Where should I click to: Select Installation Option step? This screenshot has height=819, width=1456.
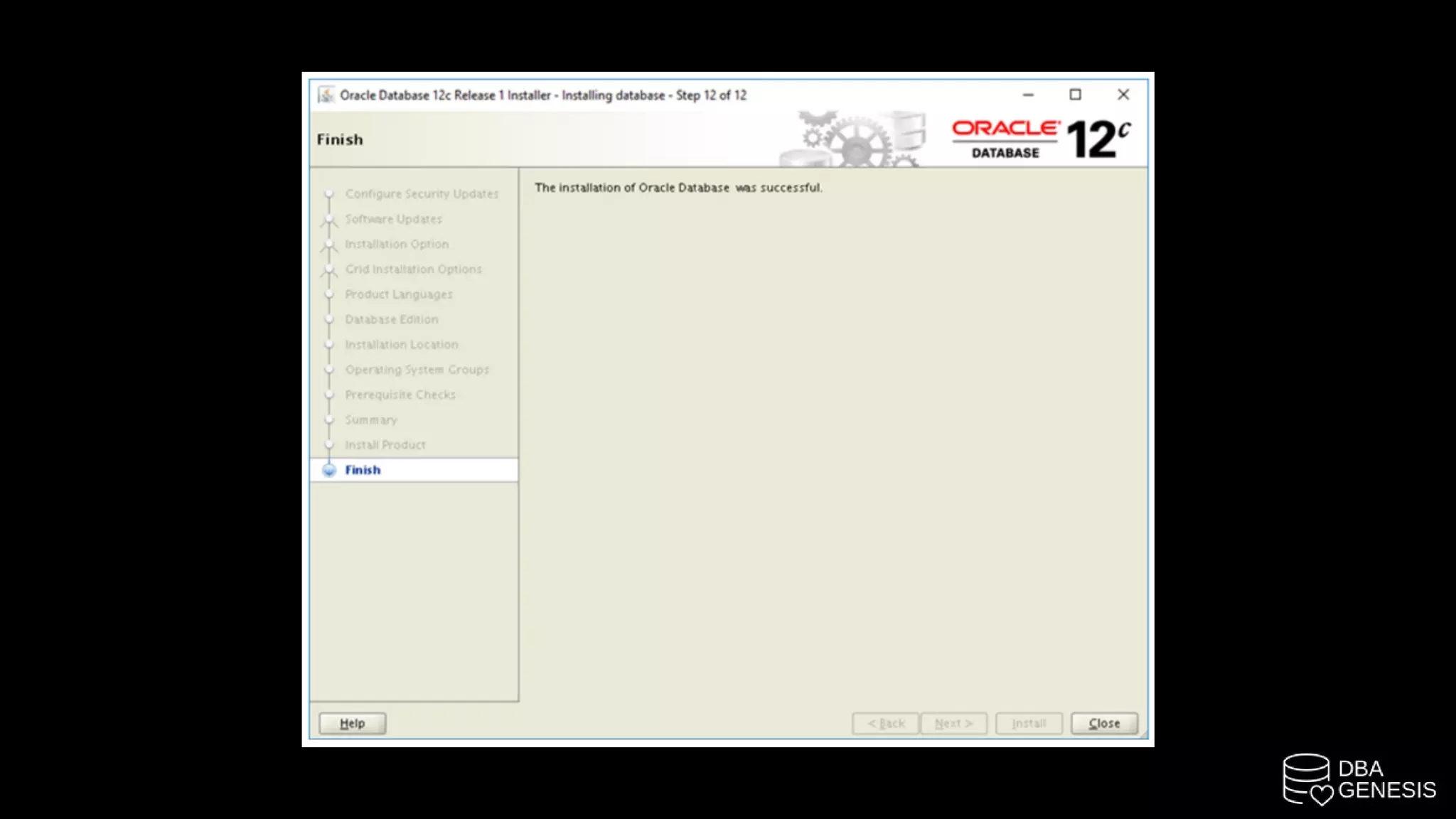[397, 244]
